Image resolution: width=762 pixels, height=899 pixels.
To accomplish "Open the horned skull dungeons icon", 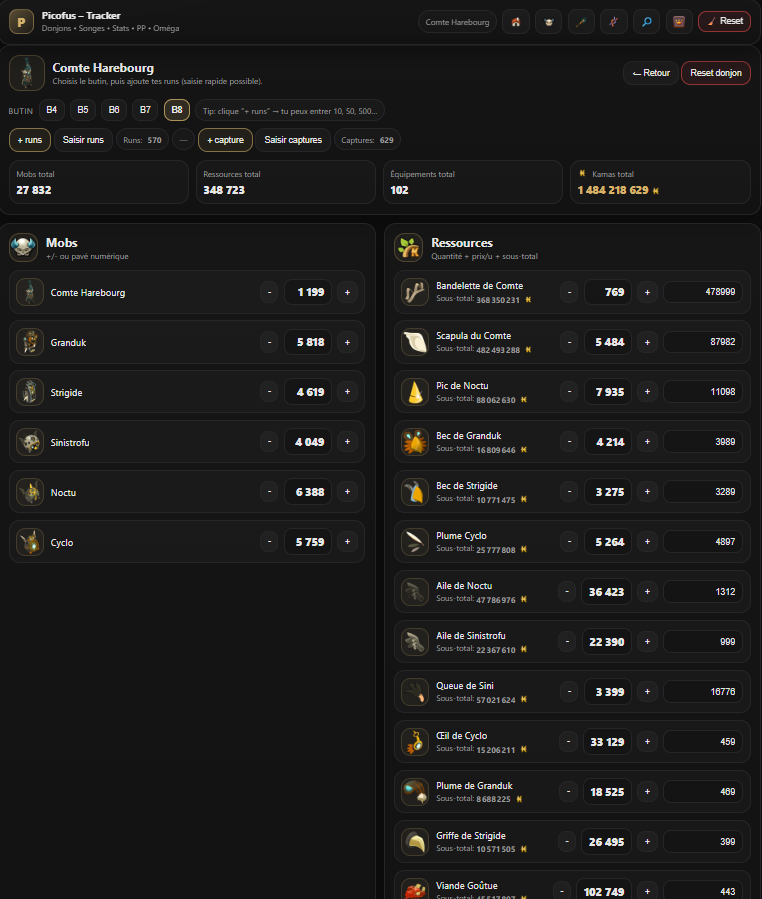I will 548,22.
